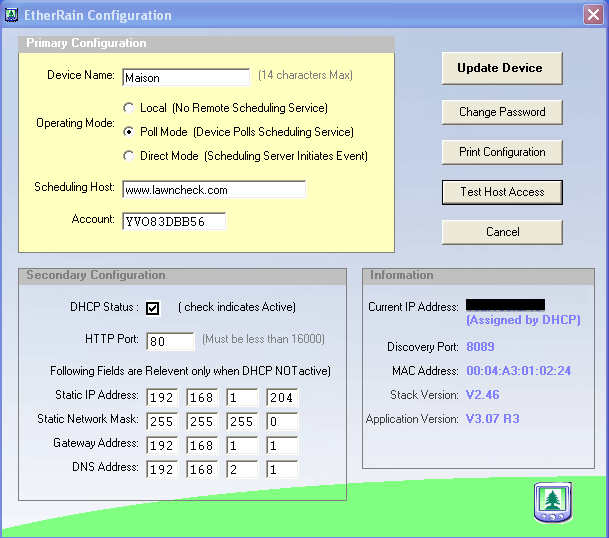Click the Information panel header
The height and width of the screenshot is (538, 609).
pyautogui.click(x=478, y=275)
